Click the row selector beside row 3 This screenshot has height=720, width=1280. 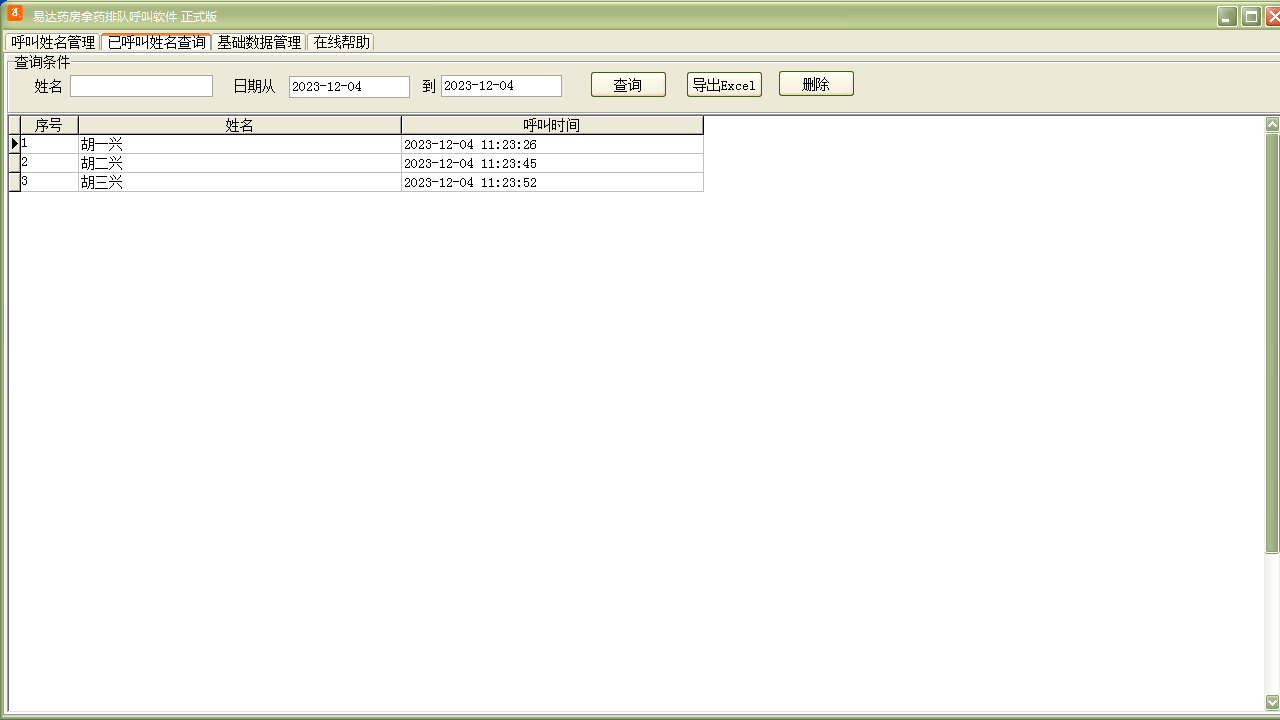click(14, 182)
